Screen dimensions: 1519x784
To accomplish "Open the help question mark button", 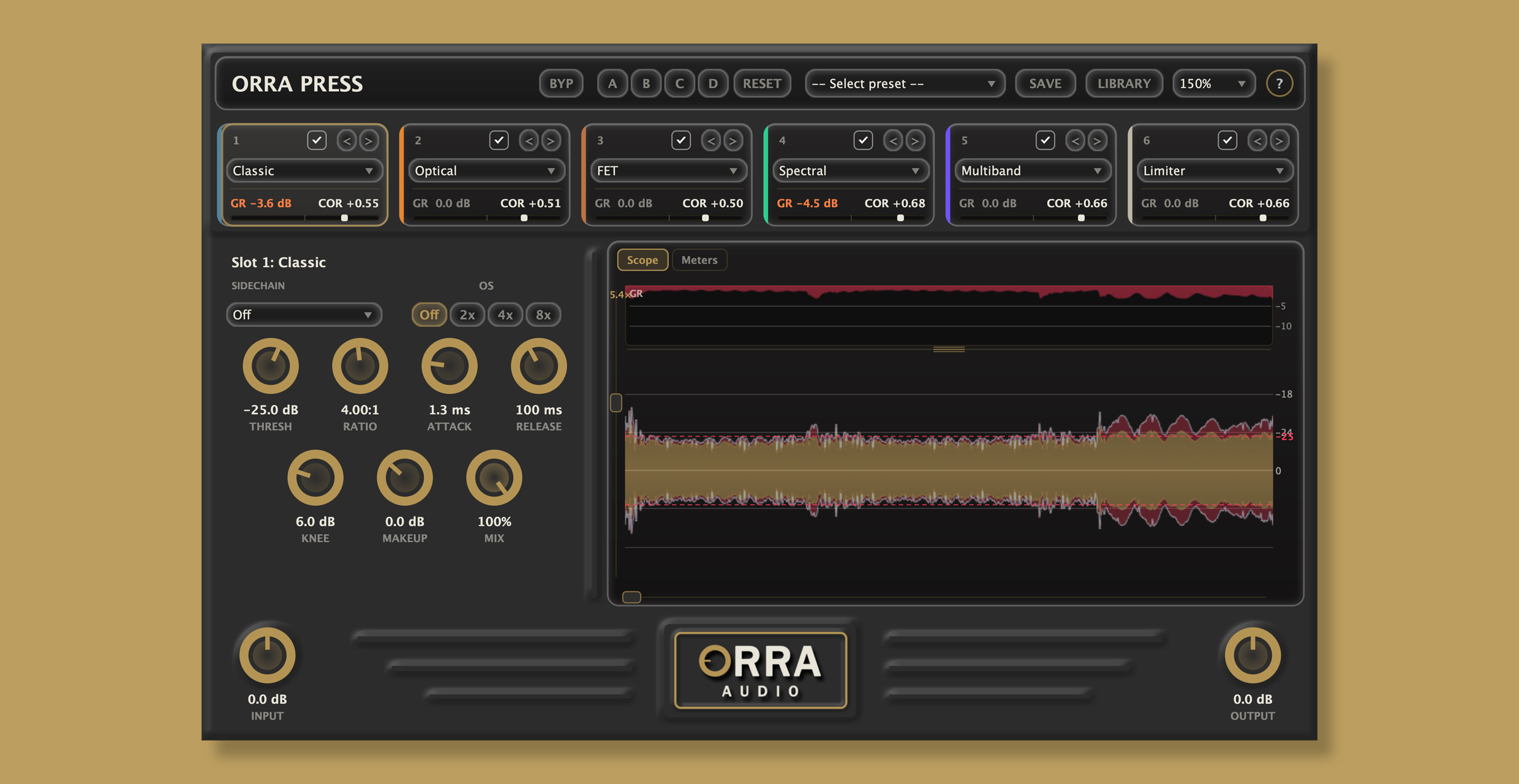I will pos(1279,83).
